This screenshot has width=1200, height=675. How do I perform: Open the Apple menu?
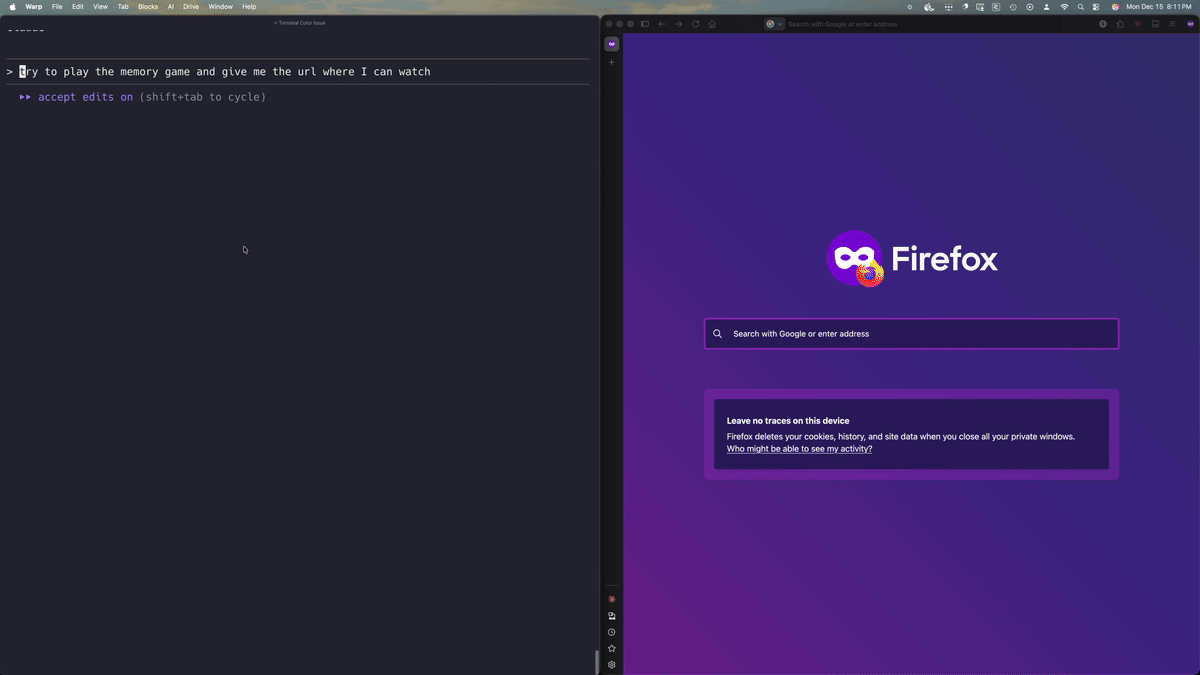pos(12,7)
